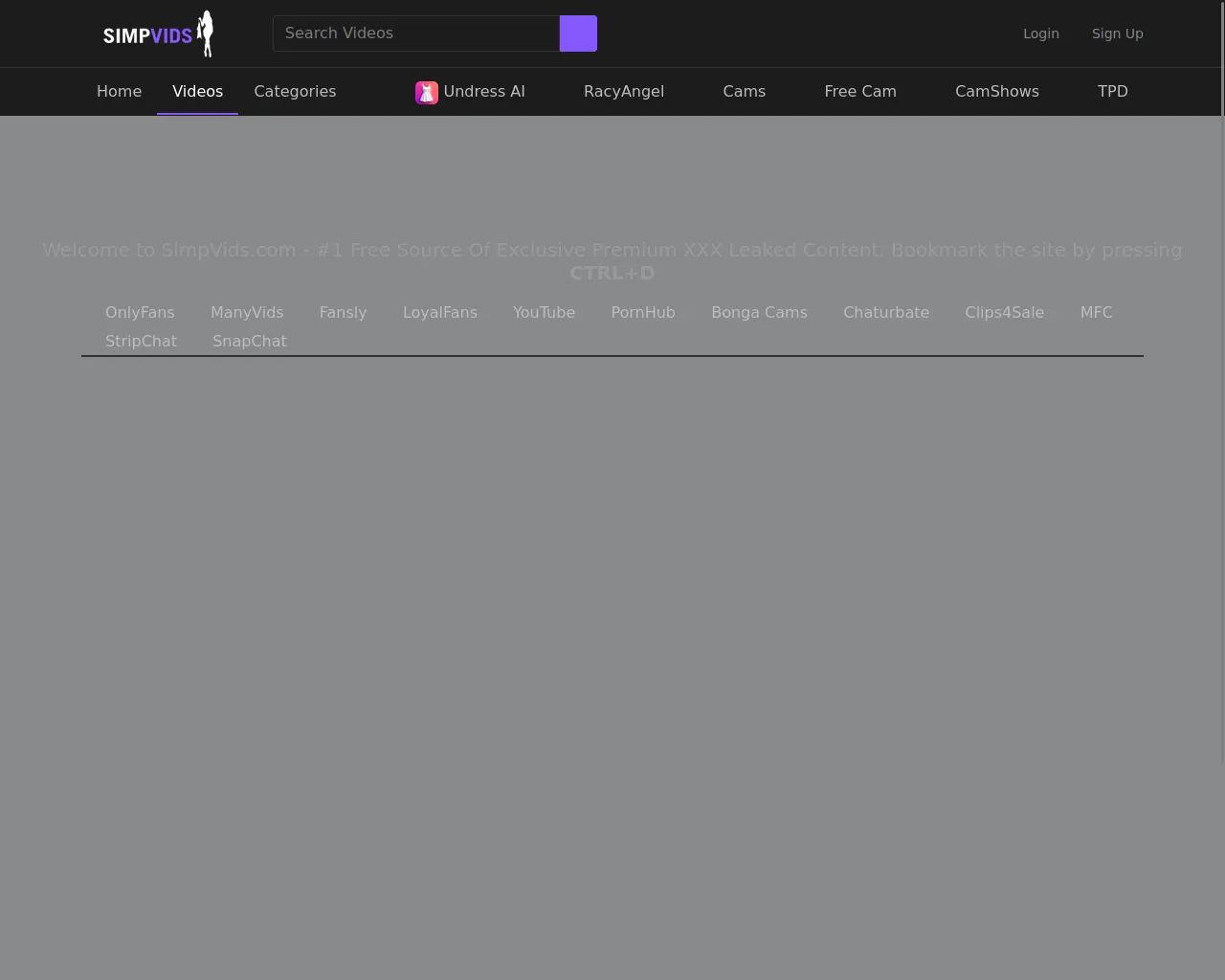Open the Categories tab
The height and width of the screenshot is (980, 1225).
295,92
